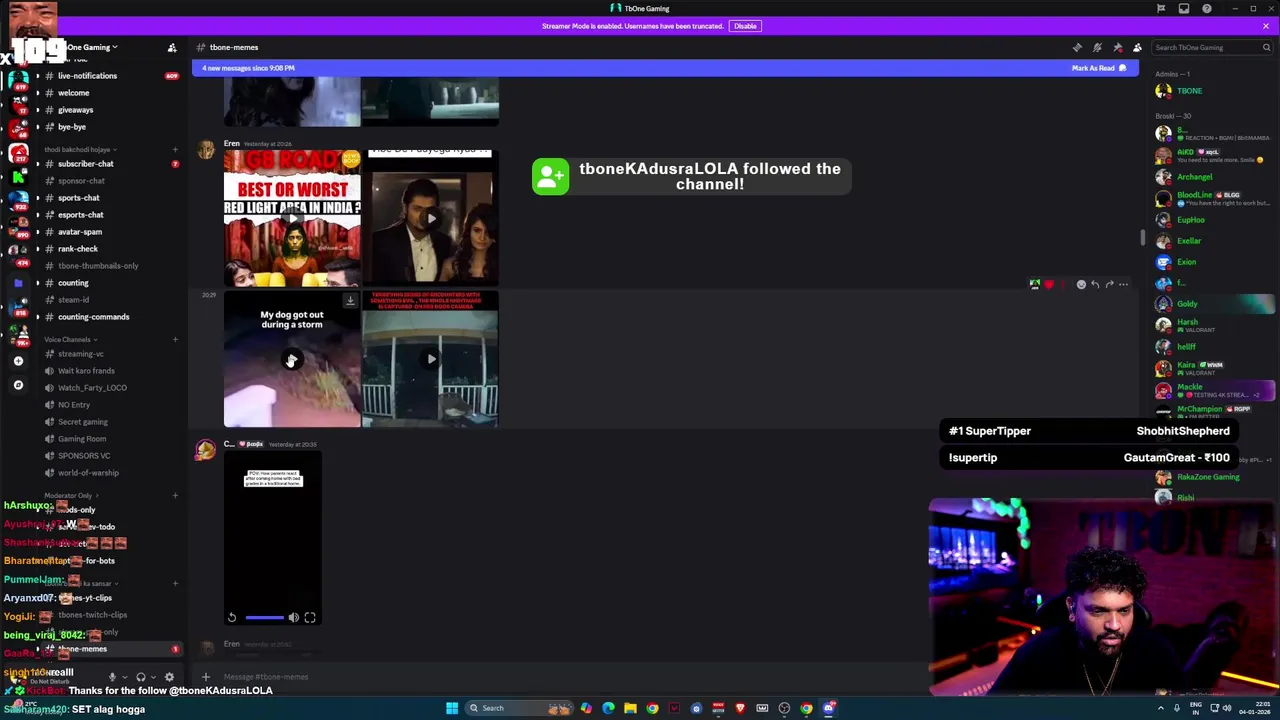Dismiss the Streamer Mode banner

point(1265,26)
